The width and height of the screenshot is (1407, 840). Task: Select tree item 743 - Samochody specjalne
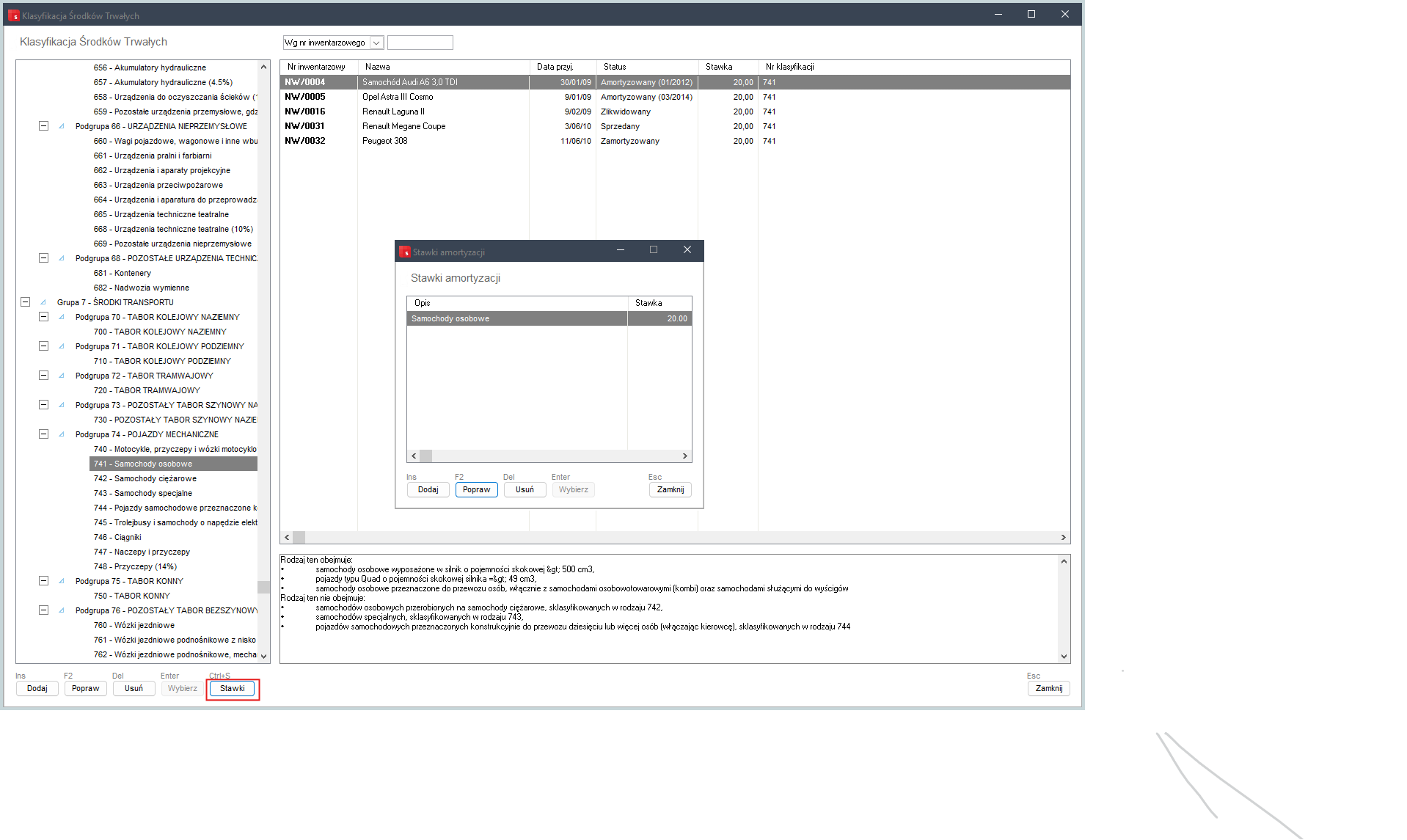(x=143, y=493)
